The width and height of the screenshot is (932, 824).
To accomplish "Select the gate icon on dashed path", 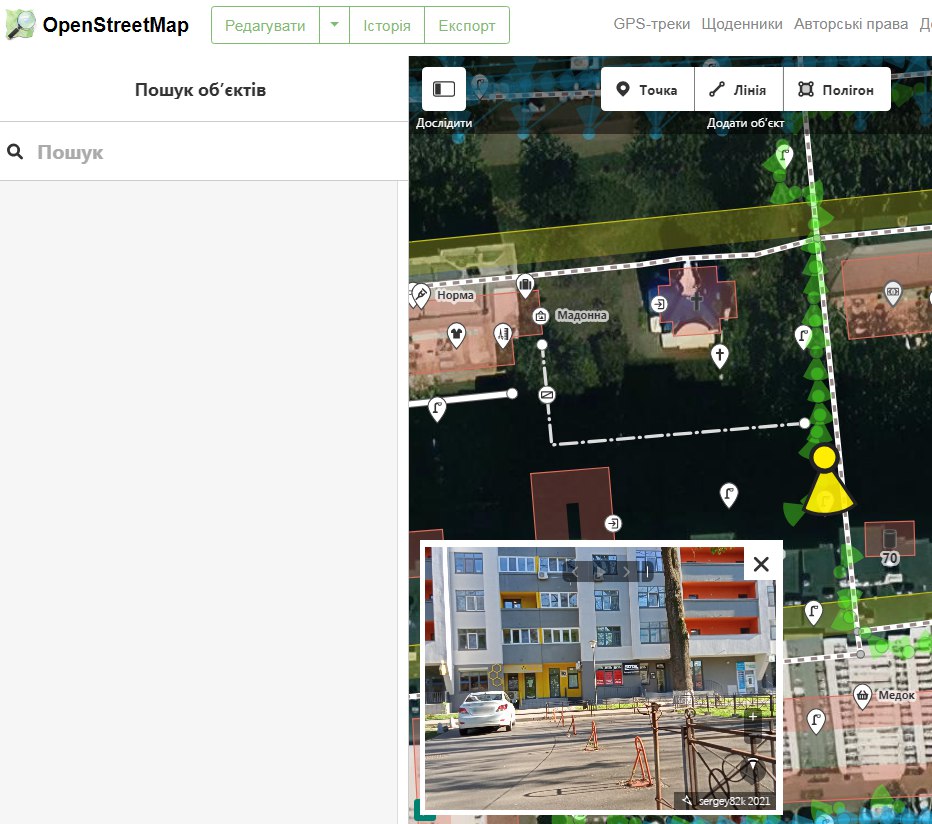I will click(x=547, y=394).
